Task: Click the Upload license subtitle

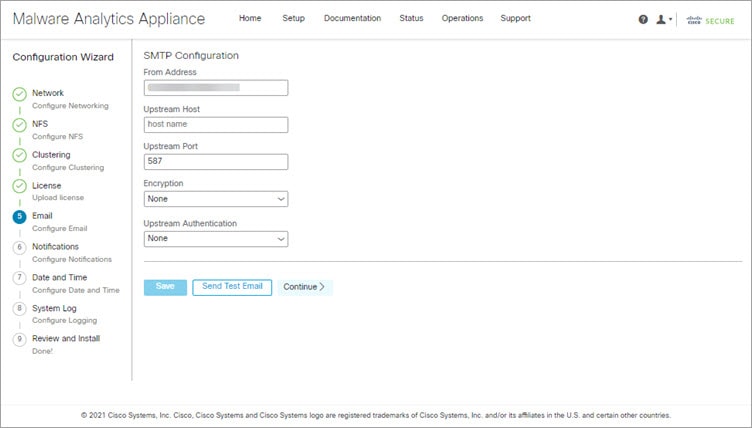Action: pos(58,198)
